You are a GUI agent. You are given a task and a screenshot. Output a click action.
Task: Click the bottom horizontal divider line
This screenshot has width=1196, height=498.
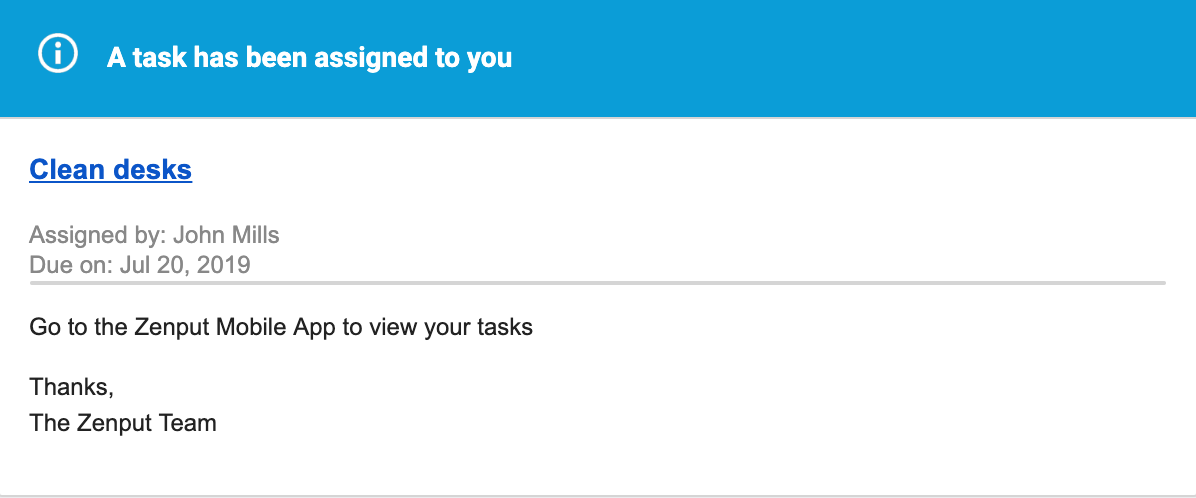(598, 495)
